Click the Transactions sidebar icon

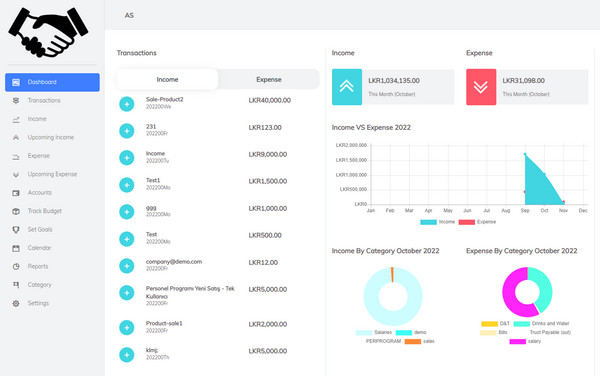[16, 101]
